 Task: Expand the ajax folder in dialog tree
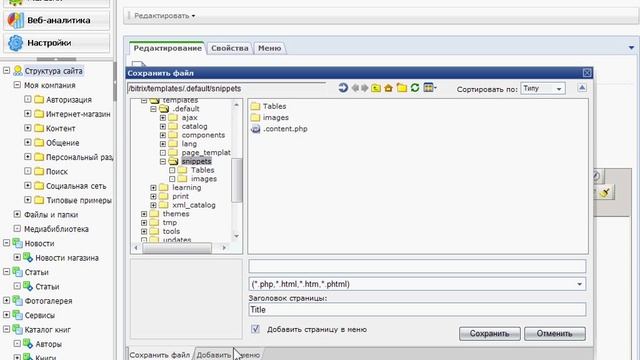[x=163, y=118]
